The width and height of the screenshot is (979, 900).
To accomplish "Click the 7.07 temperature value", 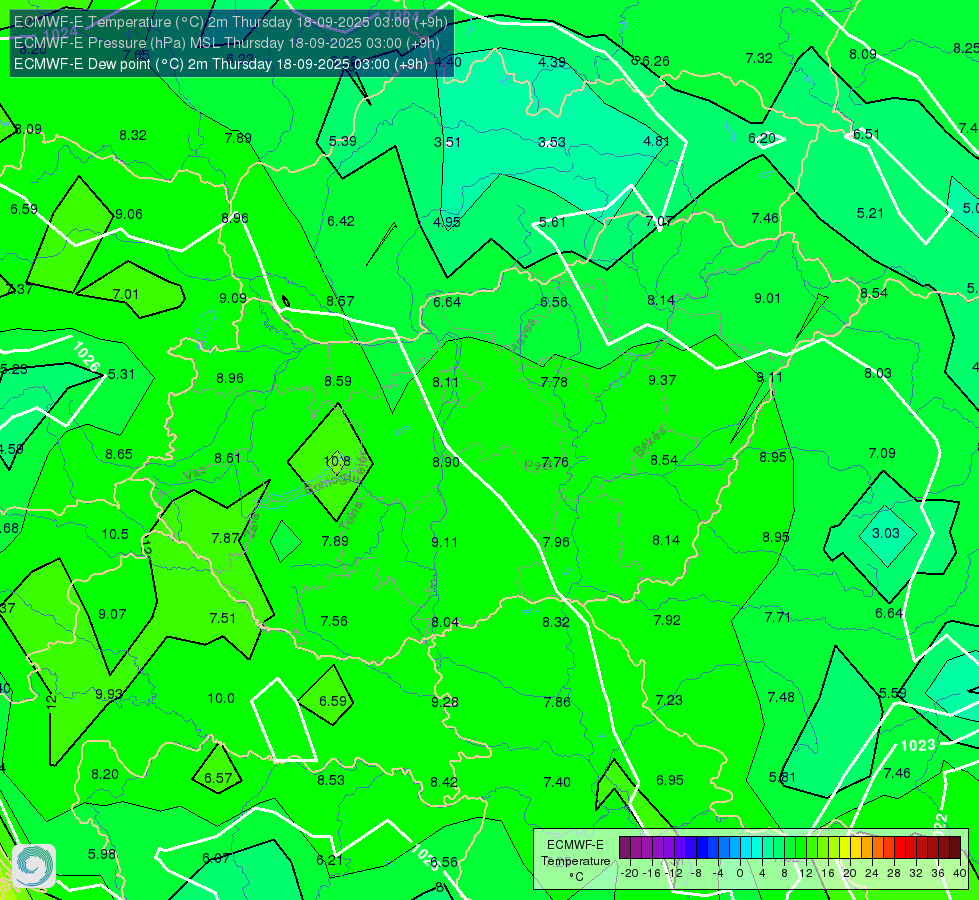I will click(x=659, y=221).
